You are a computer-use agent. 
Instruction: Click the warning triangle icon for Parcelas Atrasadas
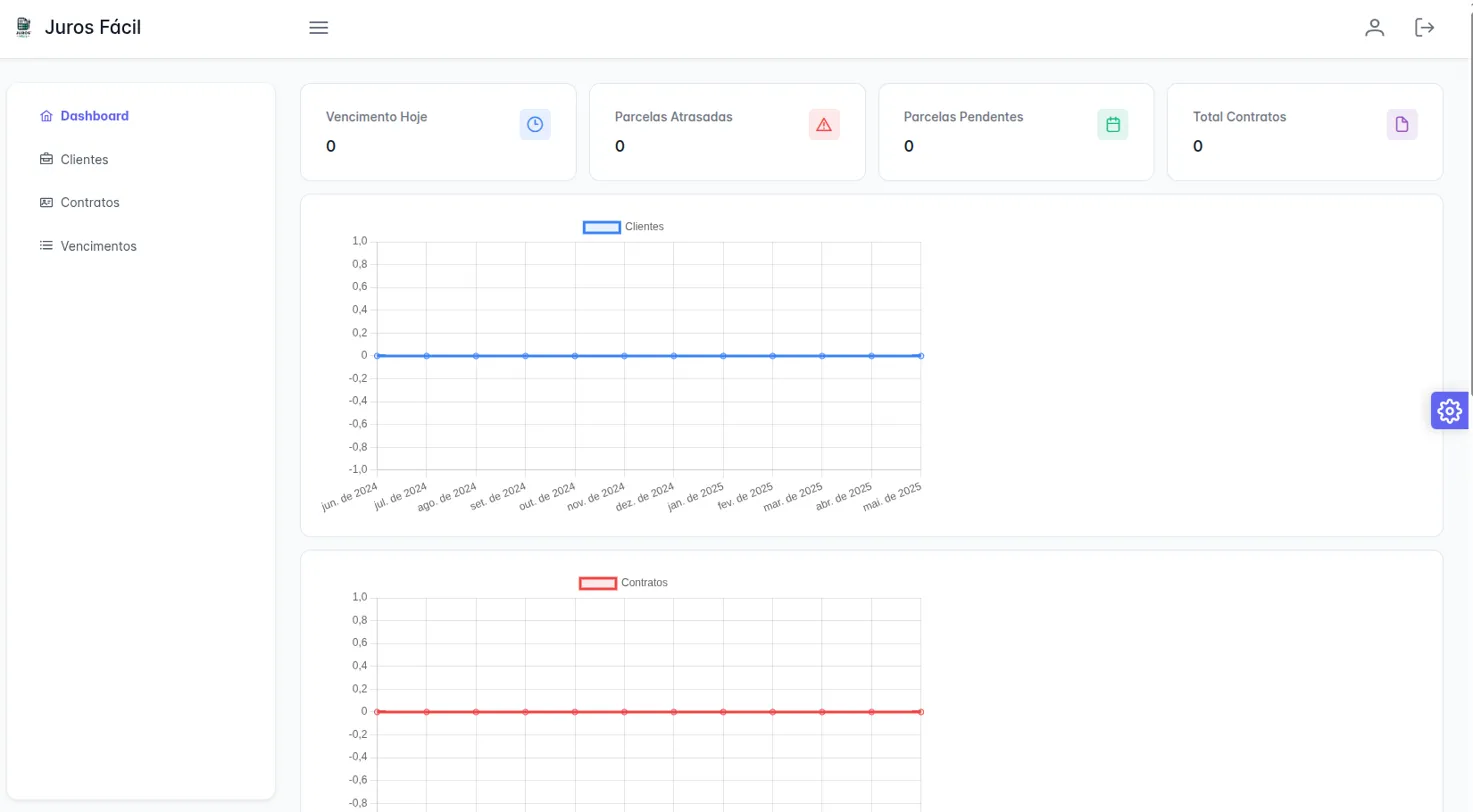tap(824, 125)
